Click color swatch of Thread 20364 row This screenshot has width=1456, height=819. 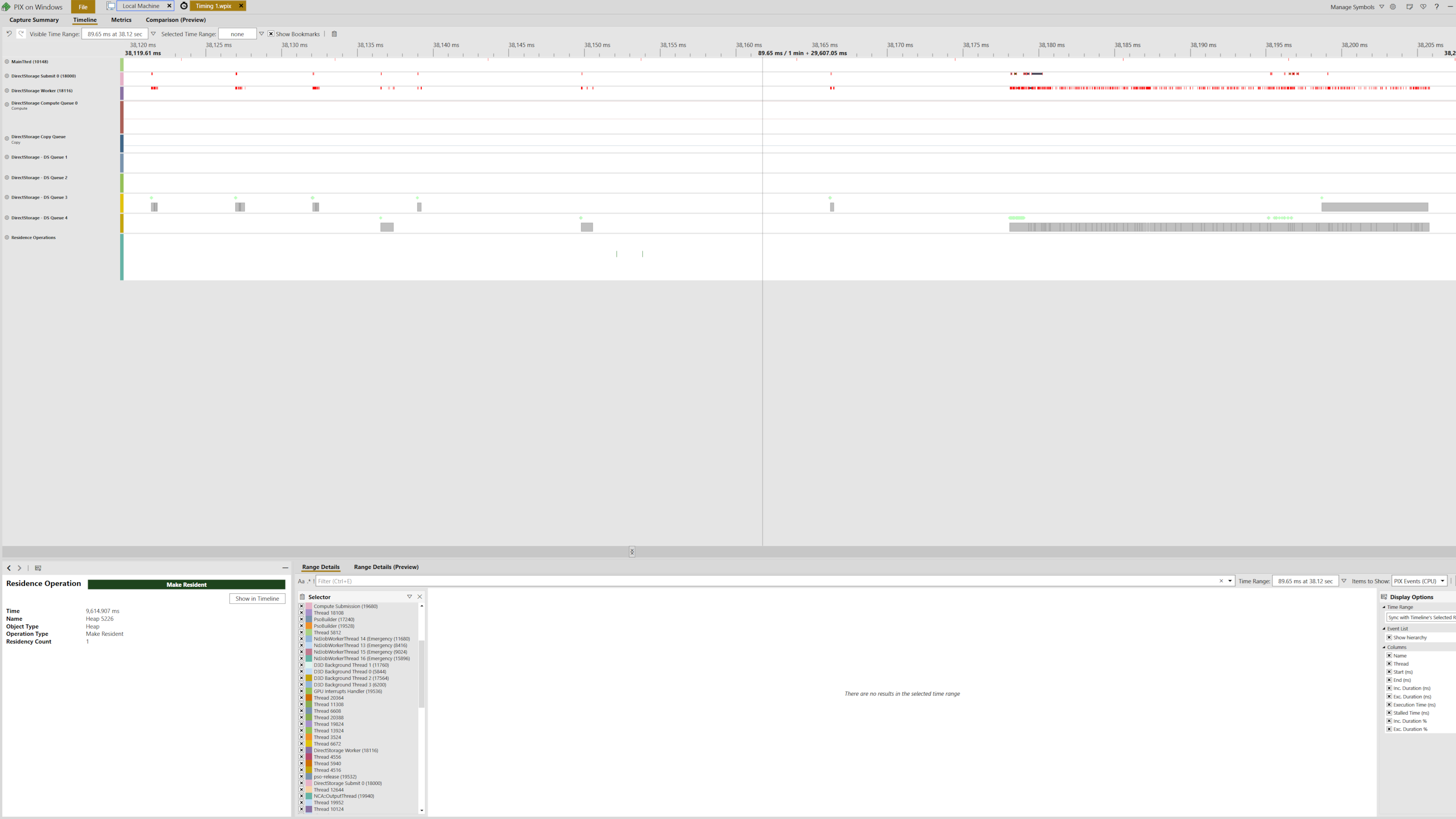click(x=309, y=698)
